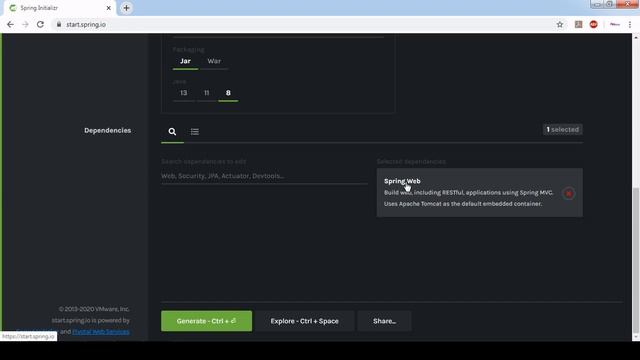Remove the Spring Web dependency

[569, 193]
